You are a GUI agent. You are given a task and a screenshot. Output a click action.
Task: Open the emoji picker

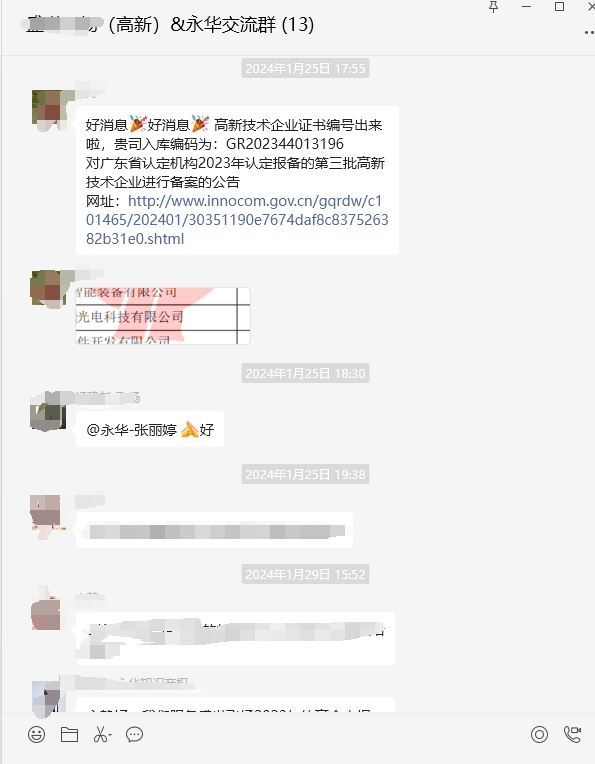tap(37, 734)
